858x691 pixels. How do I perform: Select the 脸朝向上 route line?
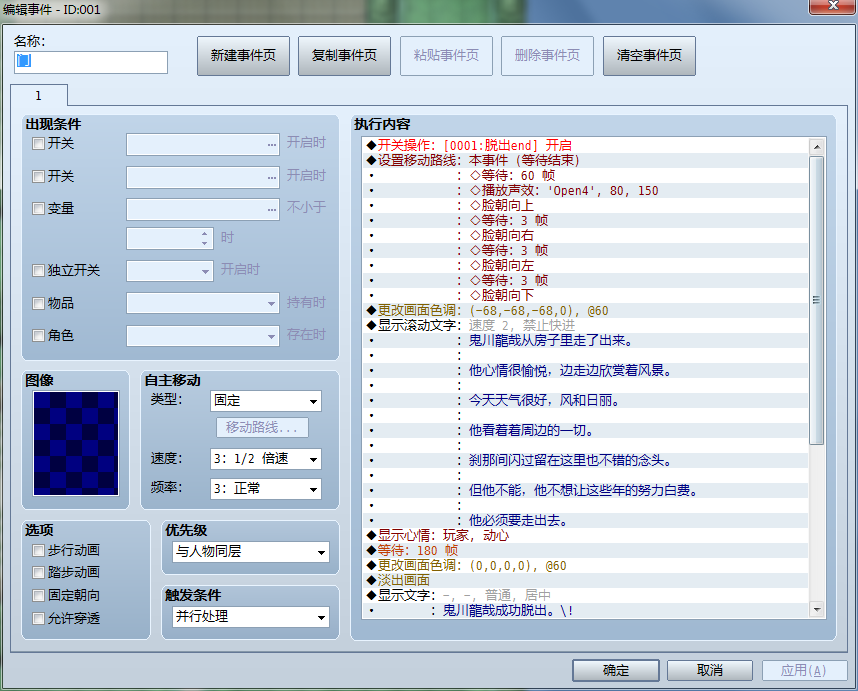point(585,205)
